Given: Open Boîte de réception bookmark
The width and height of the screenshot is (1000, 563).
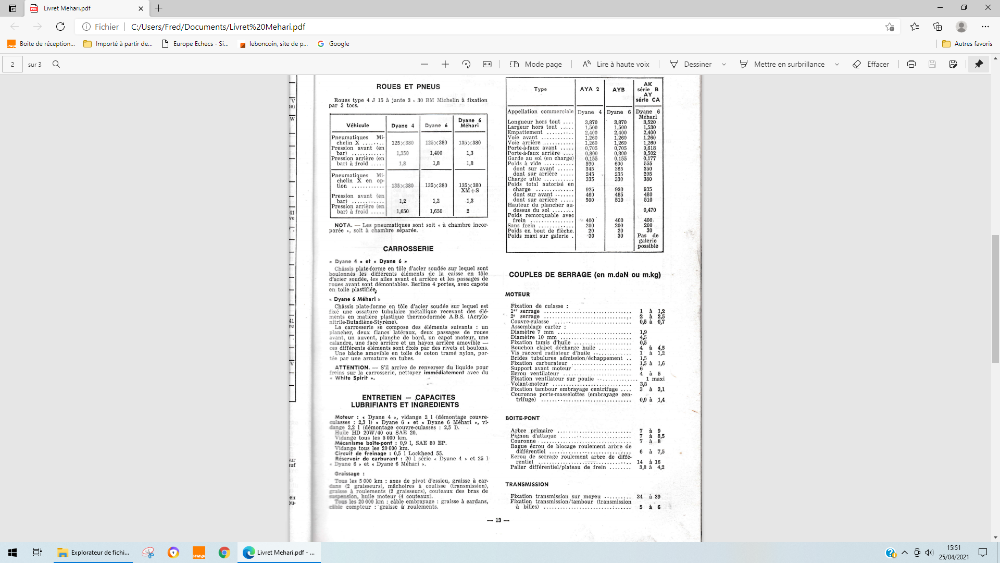Looking at the screenshot, I should [x=41, y=44].
